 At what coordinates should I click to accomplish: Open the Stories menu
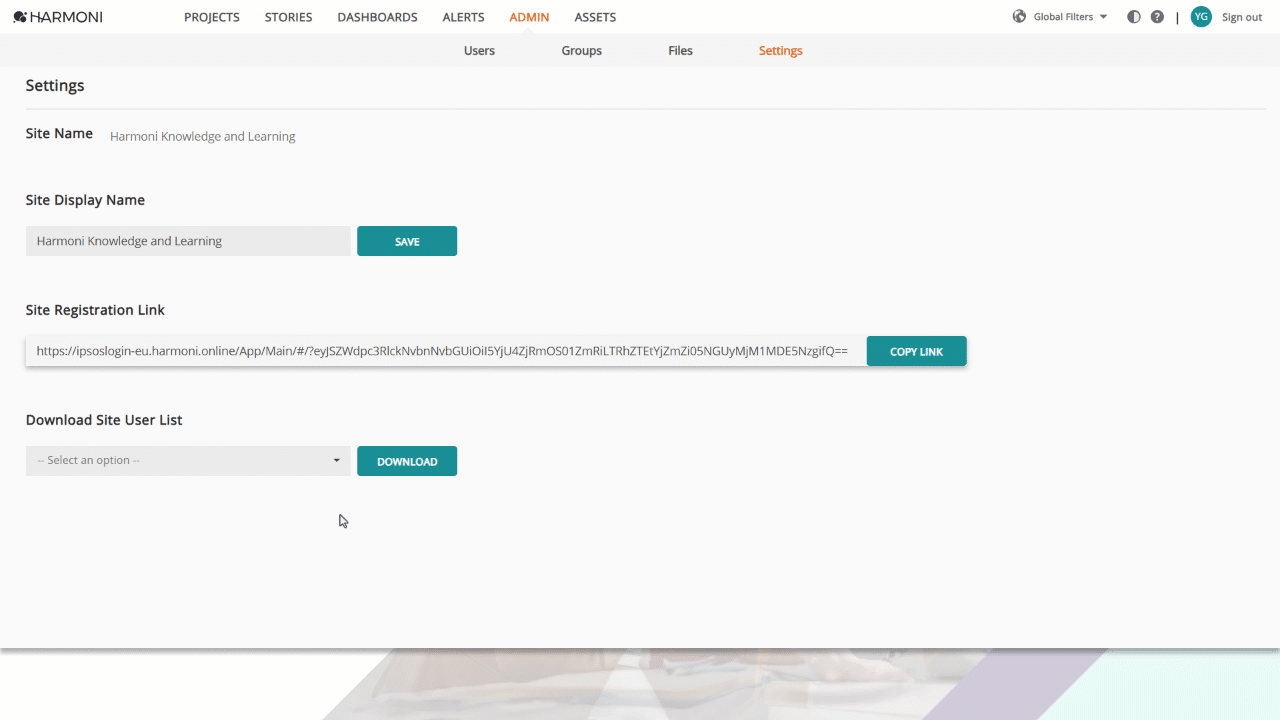click(288, 17)
